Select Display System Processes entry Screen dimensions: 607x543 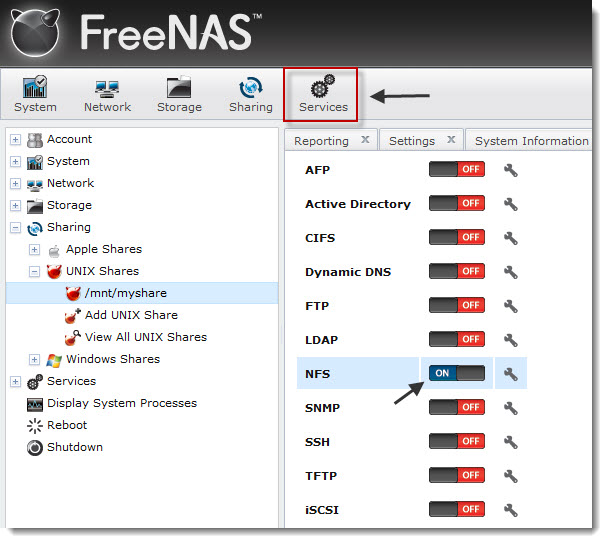[122, 404]
